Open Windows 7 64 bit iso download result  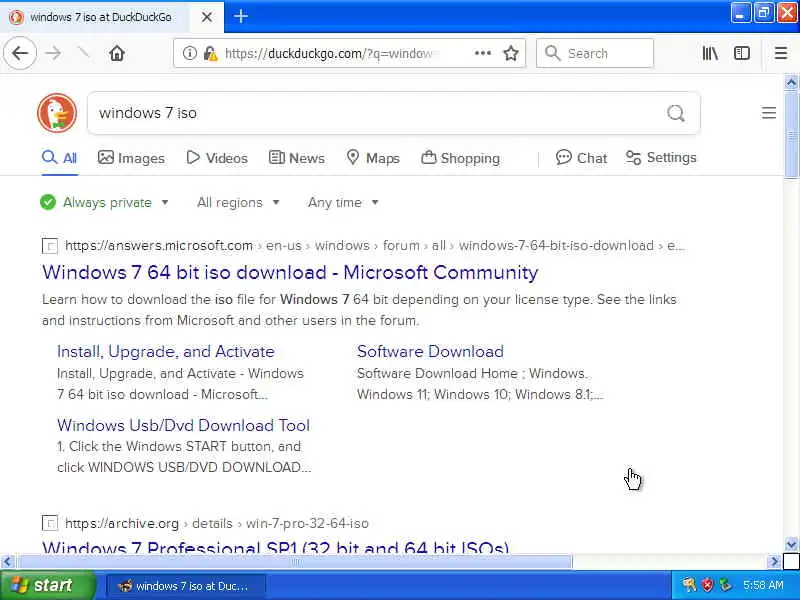290,272
